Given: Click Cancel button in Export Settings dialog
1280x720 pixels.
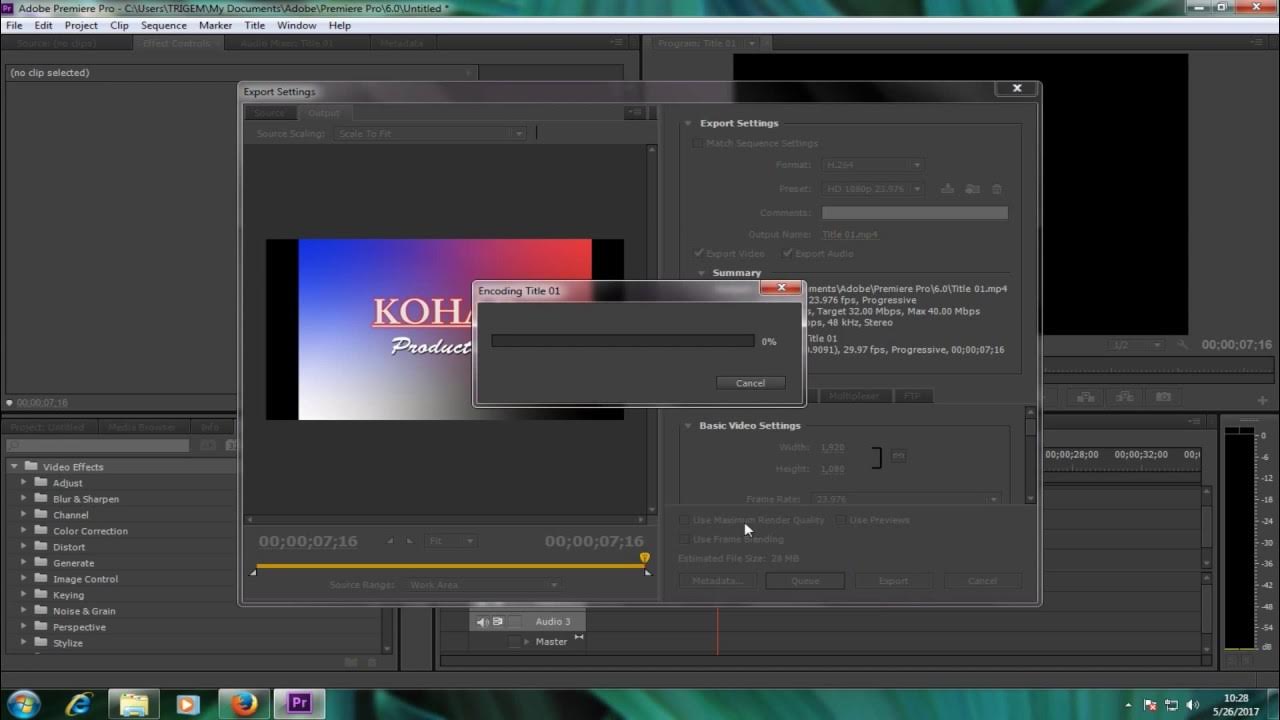Looking at the screenshot, I should point(982,580).
